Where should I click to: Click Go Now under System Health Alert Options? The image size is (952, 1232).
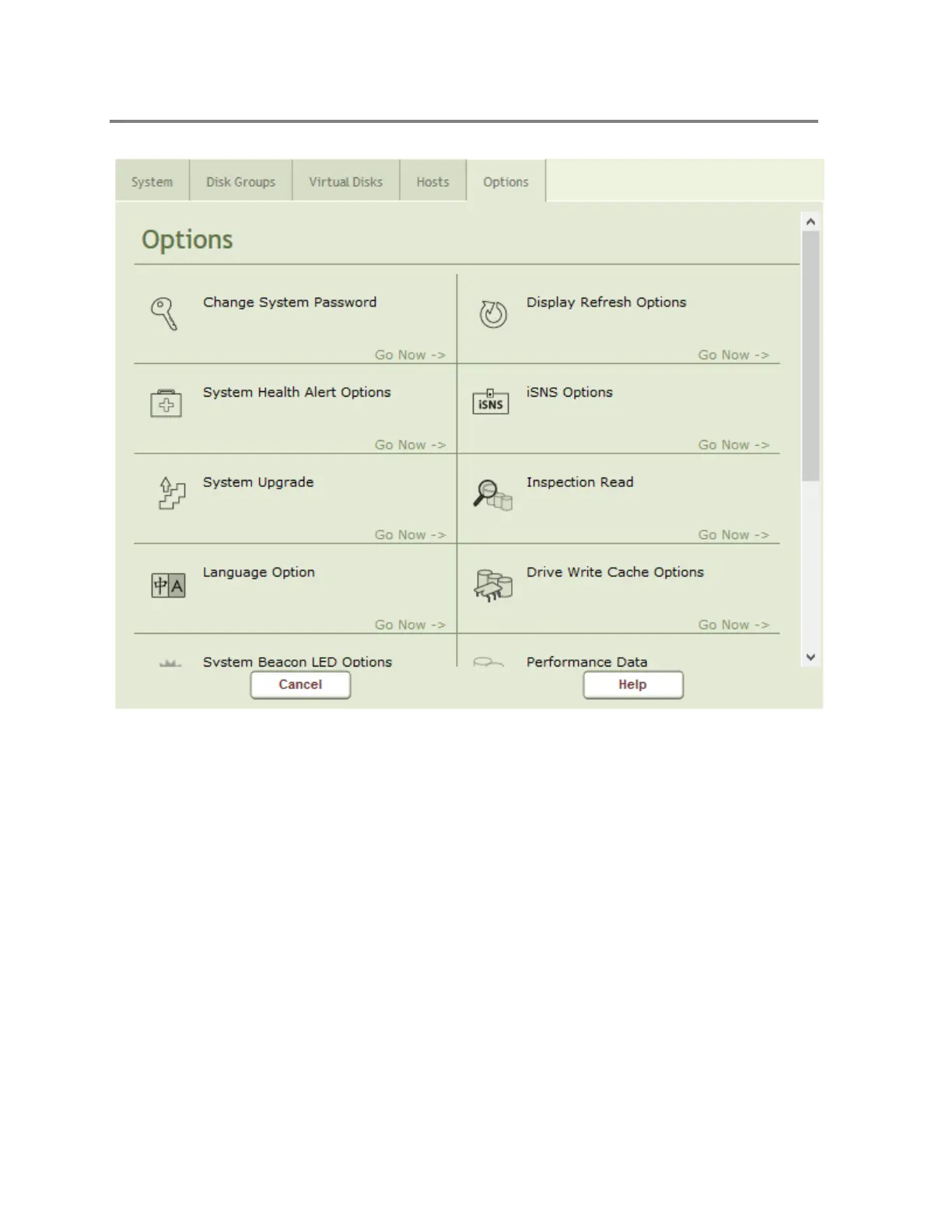[x=410, y=445]
